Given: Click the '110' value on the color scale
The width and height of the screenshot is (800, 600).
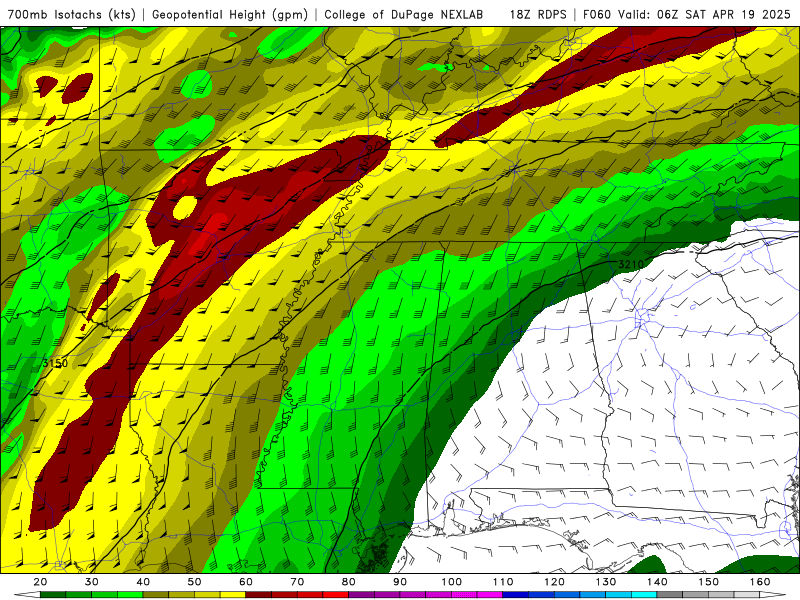Looking at the screenshot, I should pyautogui.click(x=503, y=582).
